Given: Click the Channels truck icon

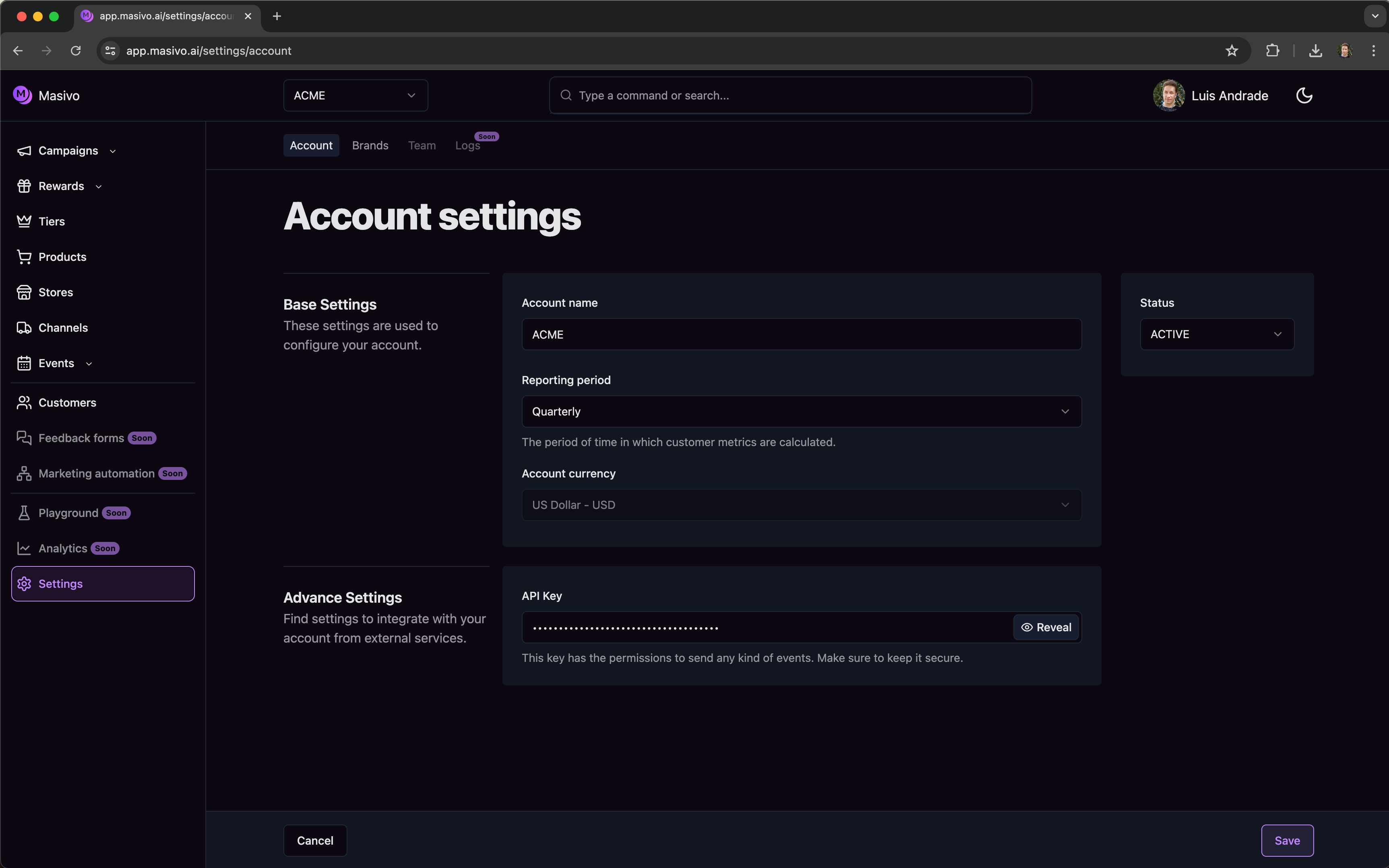Looking at the screenshot, I should (x=24, y=328).
